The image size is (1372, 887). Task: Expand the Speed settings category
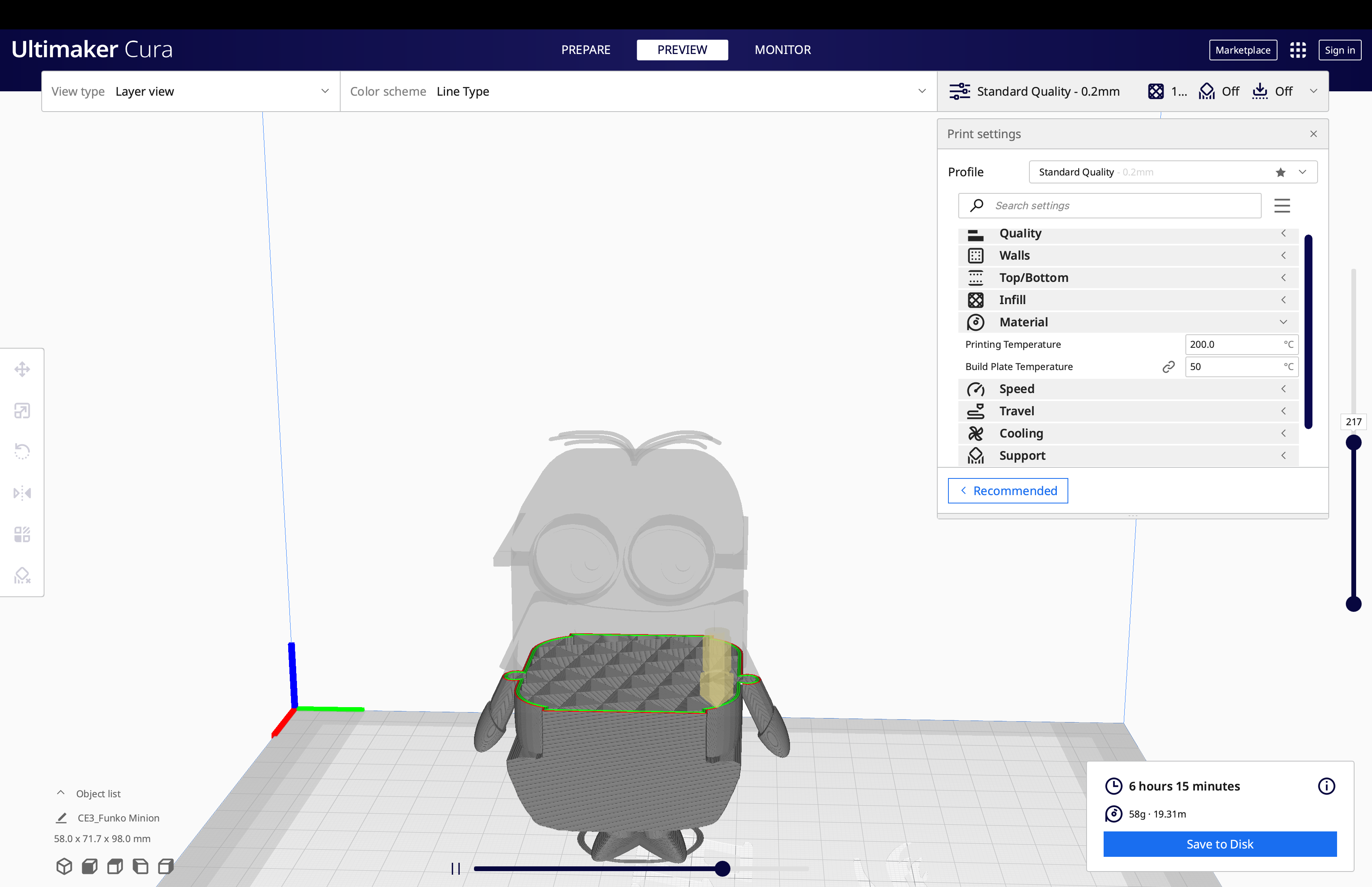click(1128, 389)
